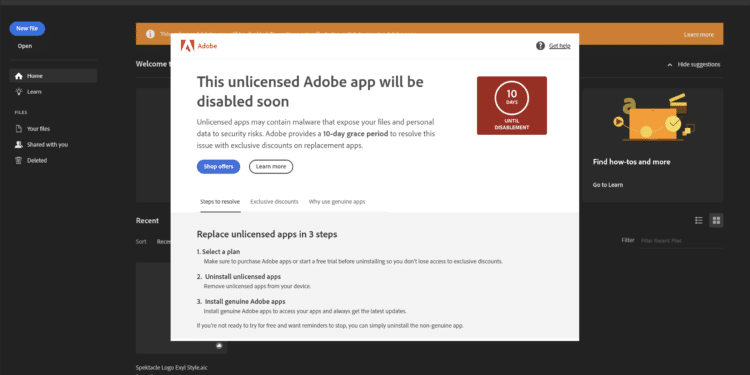Click the Filter Recent Files field
Image resolution: width=750 pixels, height=375 pixels.
pyautogui.click(x=682, y=241)
